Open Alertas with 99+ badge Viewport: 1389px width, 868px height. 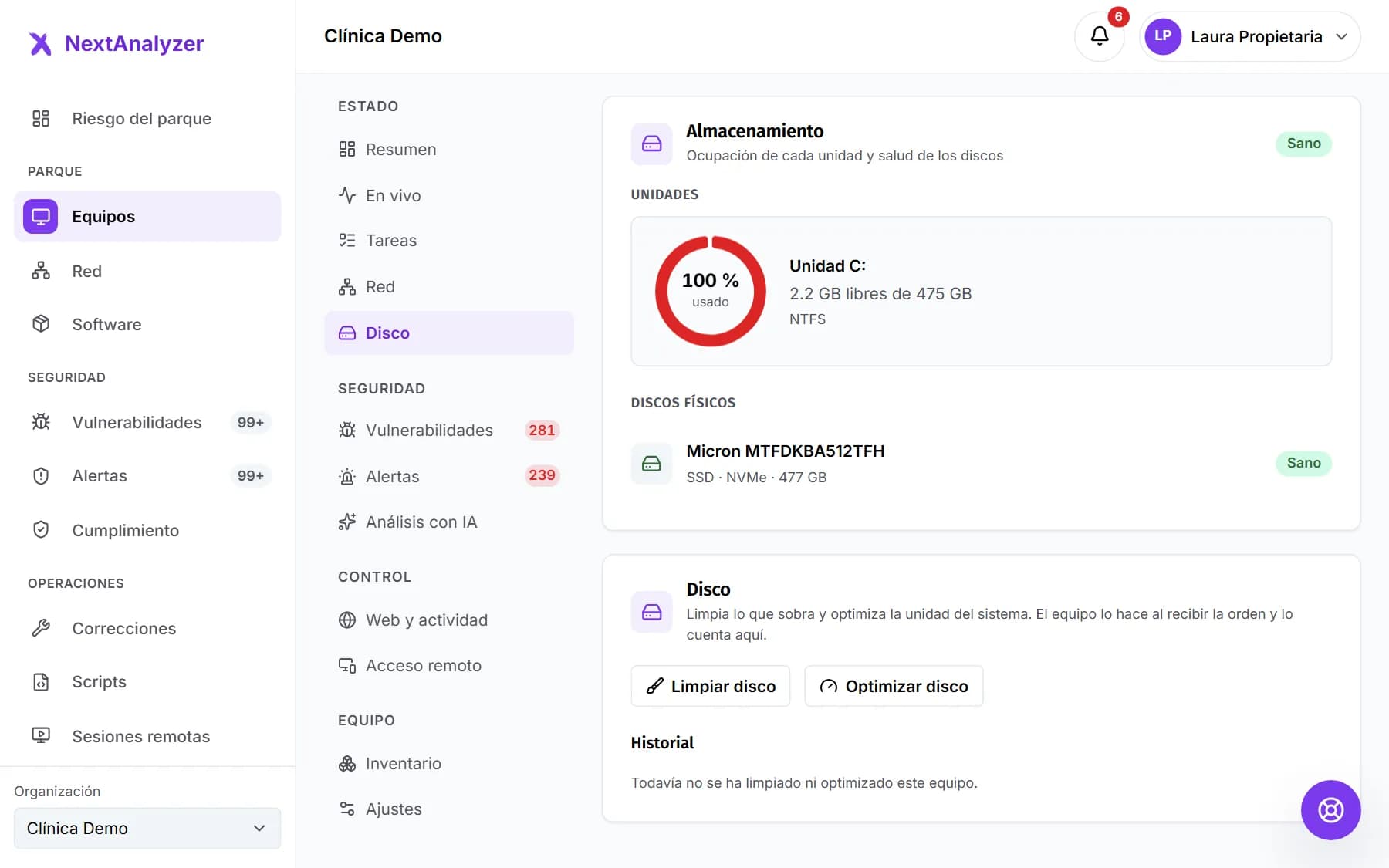tap(147, 476)
